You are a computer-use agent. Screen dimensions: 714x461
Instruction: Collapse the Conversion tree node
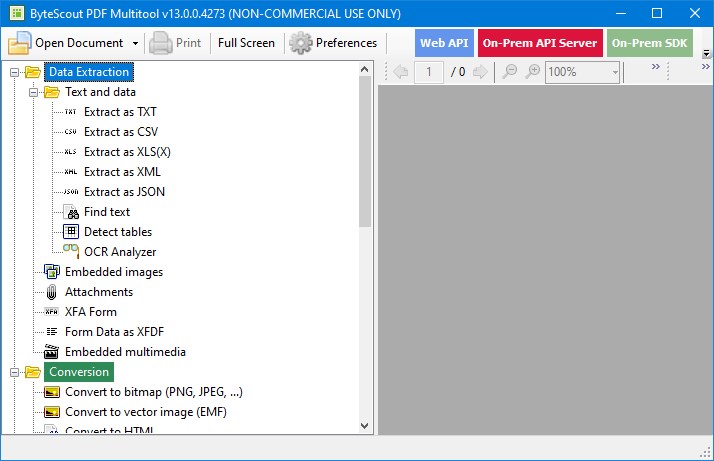click(15, 372)
